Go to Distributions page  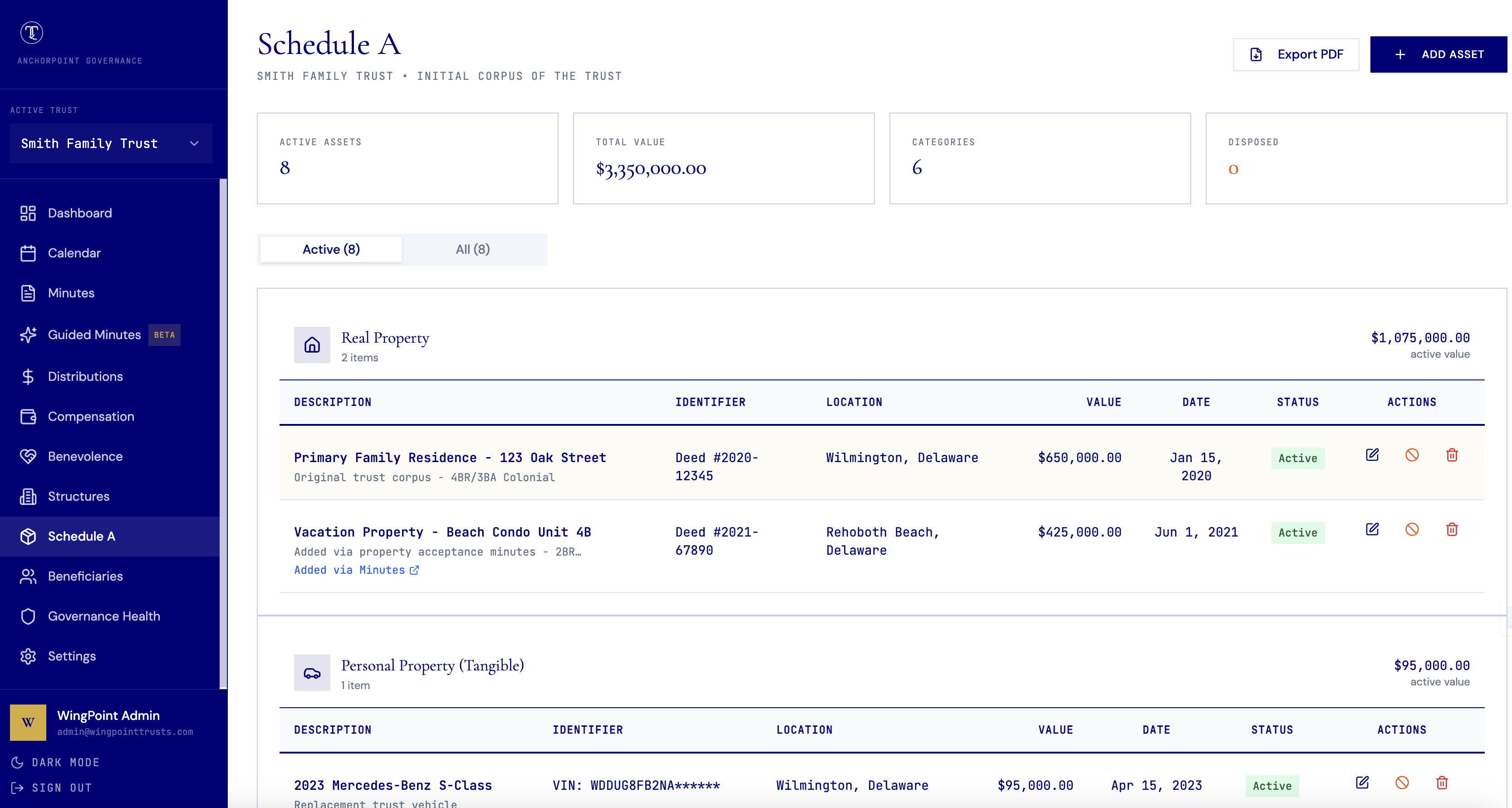pyautogui.click(x=110, y=376)
